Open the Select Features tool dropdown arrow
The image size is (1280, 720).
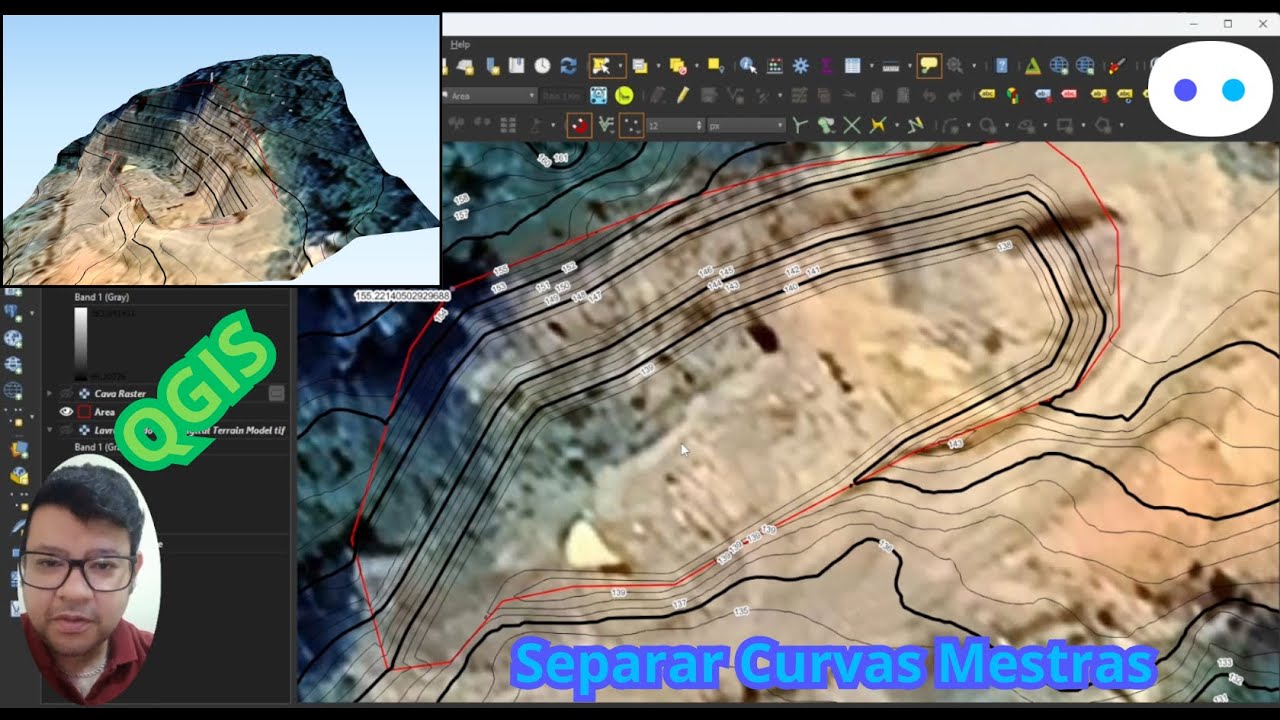coord(620,67)
